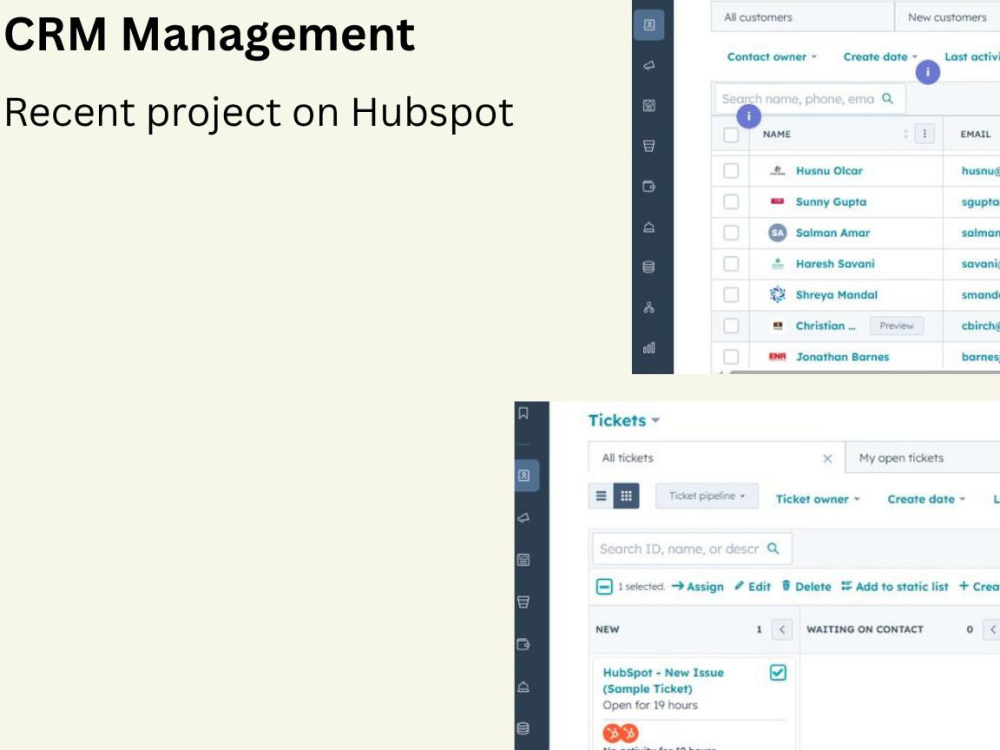Uncheck the HubSpot New Issue ticket card

pyautogui.click(x=778, y=672)
